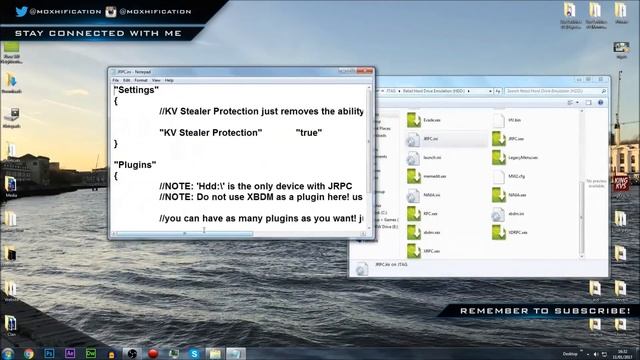Image resolution: width=640 pixels, height=360 pixels.
Task: Select the launch.ini file
Action: click(x=424, y=158)
